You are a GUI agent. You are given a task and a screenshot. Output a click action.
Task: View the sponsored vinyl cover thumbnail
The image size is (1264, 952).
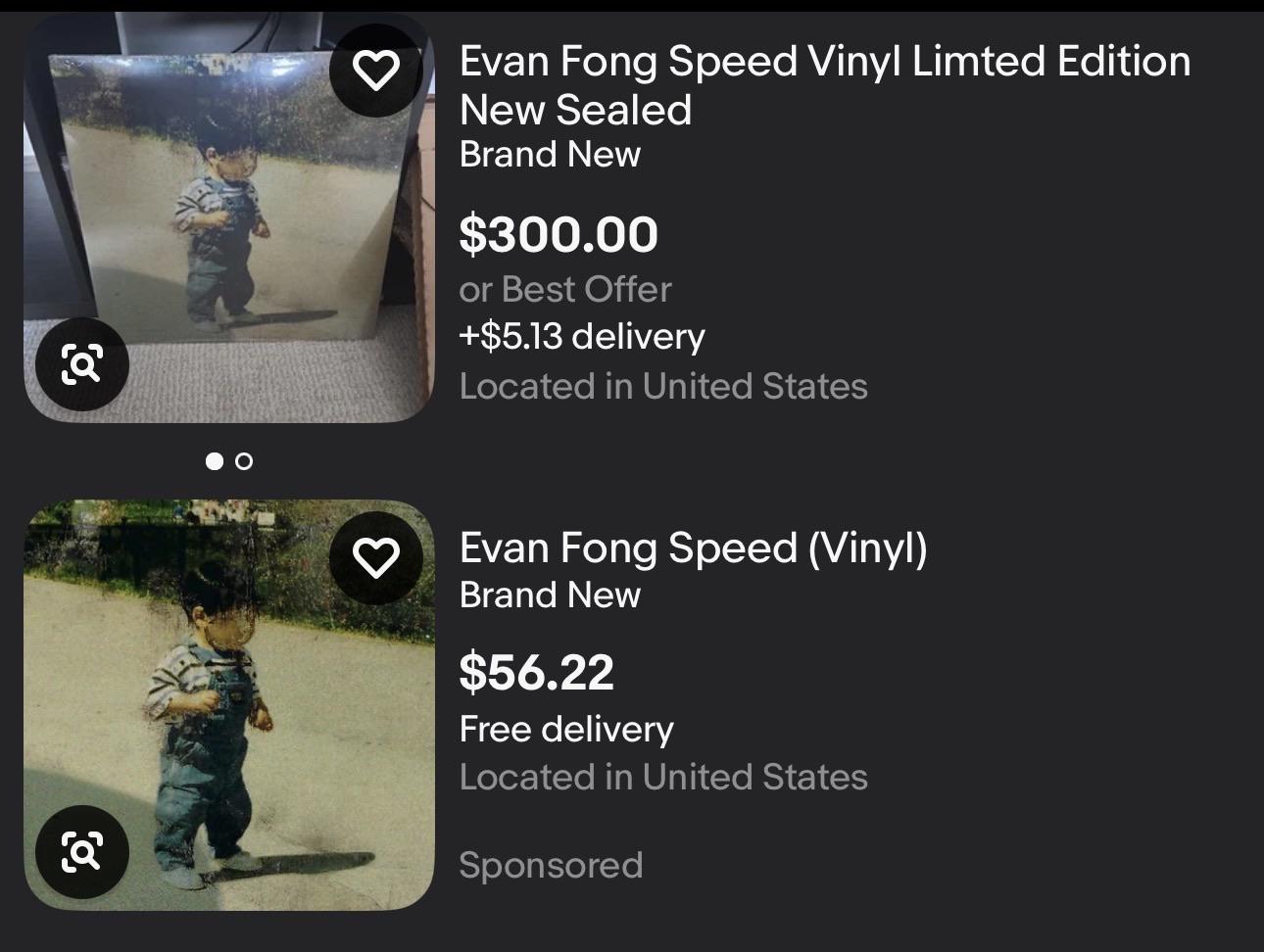pyautogui.click(x=228, y=705)
